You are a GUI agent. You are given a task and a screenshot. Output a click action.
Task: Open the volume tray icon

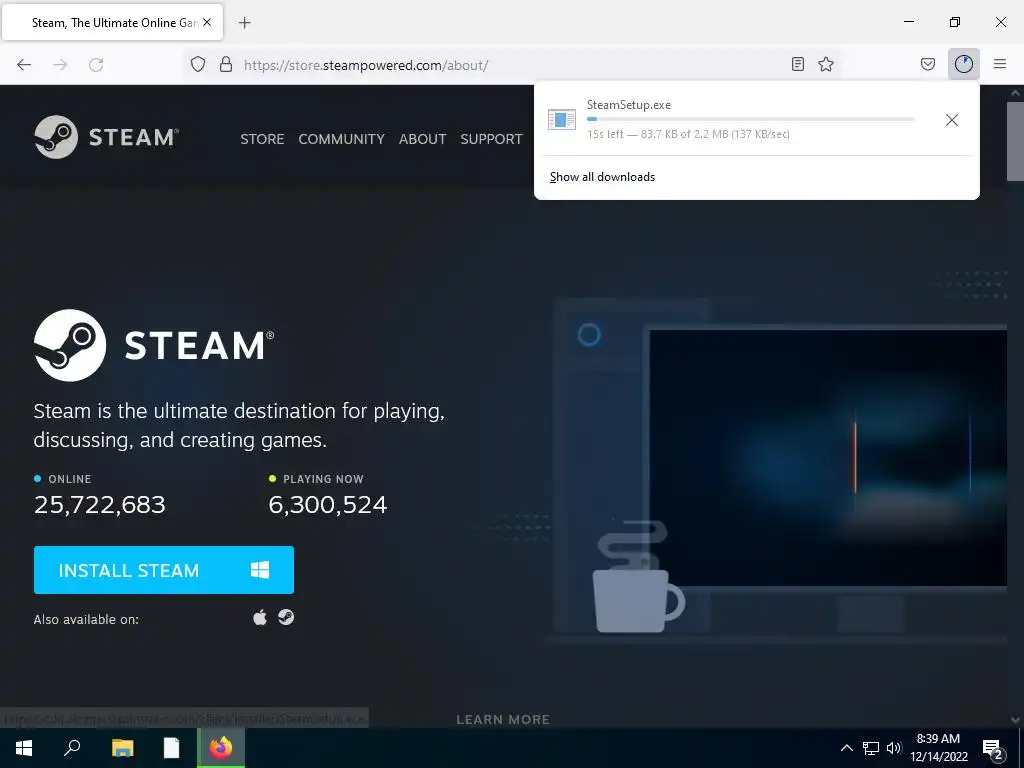tap(894, 748)
